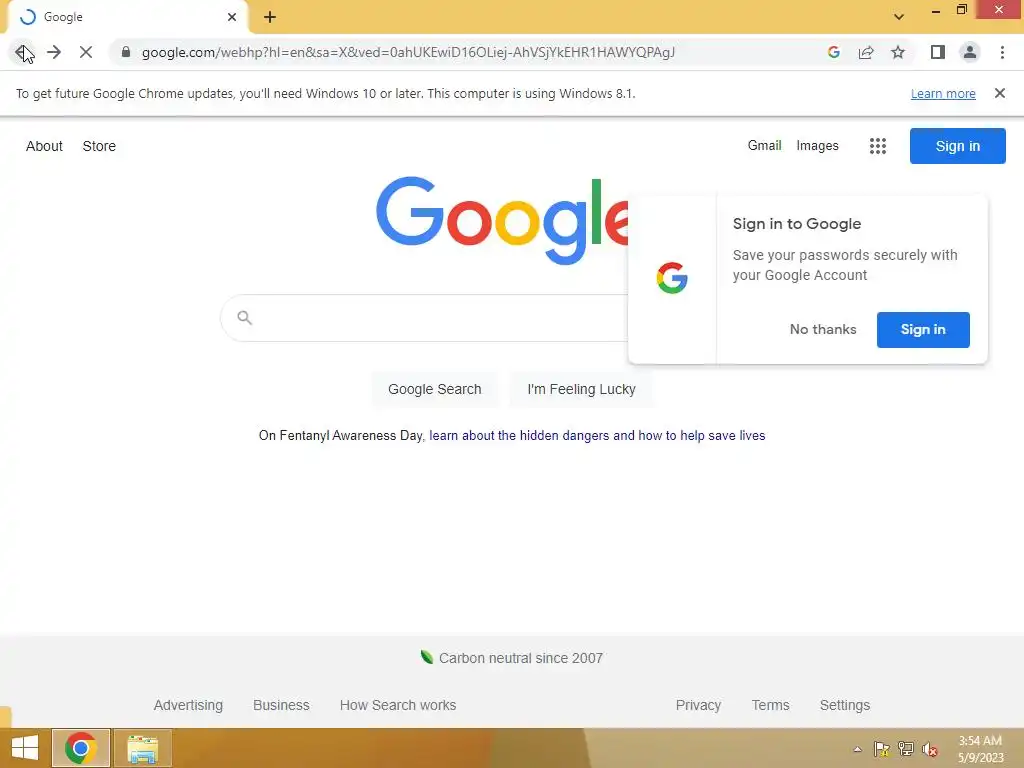
Task: Open the Chrome profile avatar icon
Action: click(970, 52)
